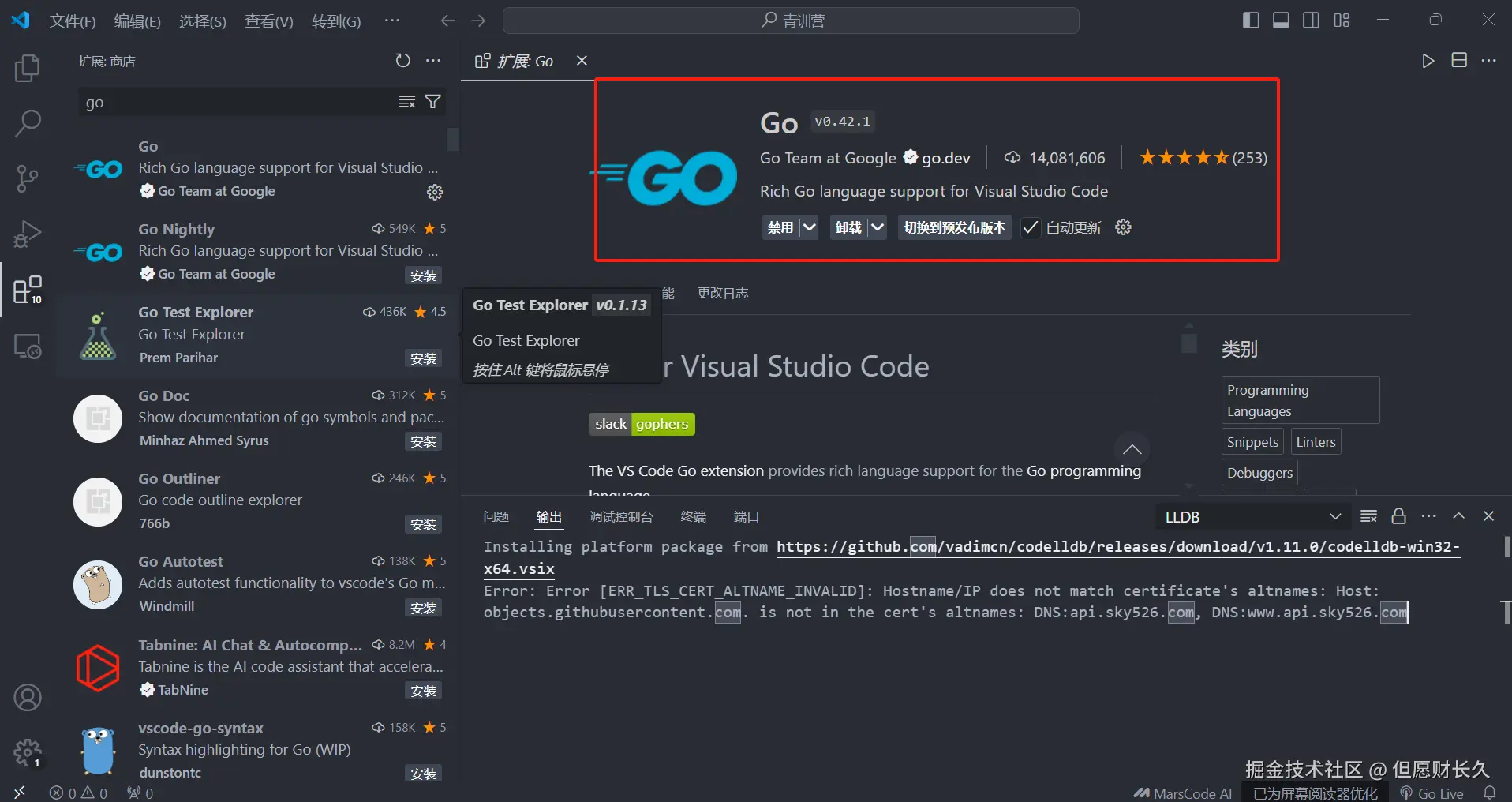1512x802 pixels.
Task: Switch to the Terminal panel tab
Action: click(694, 516)
